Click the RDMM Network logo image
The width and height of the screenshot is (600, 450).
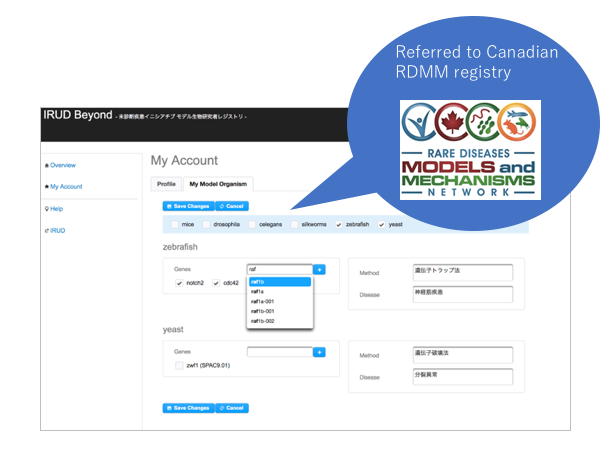click(x=470, y=150)
